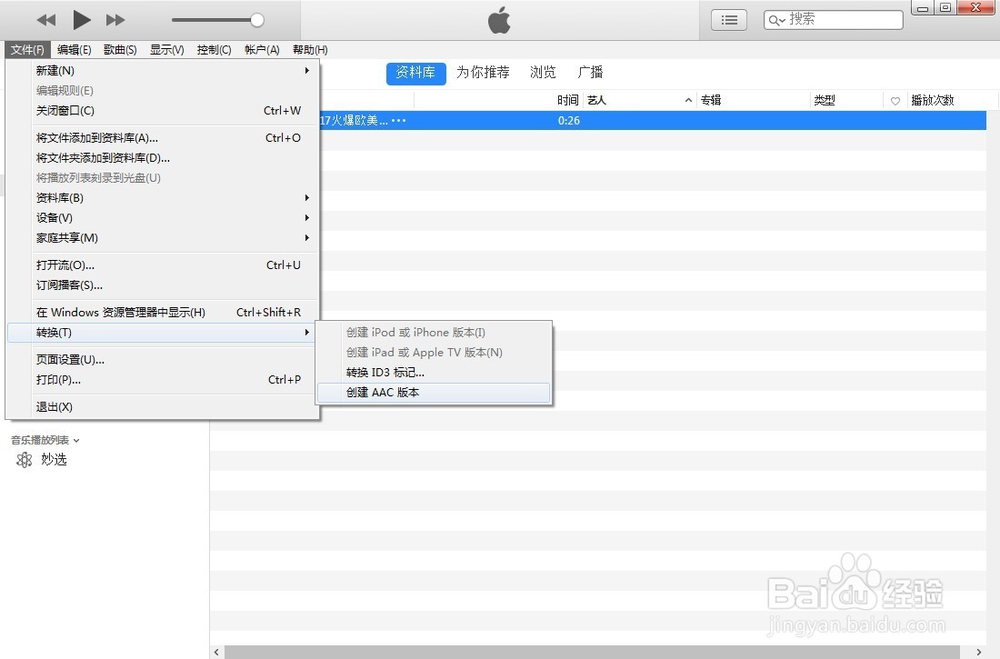This screenshot has width=1000, height=659.
Task: Switch to the 广播 tab
Action: (x=590, y=72)
